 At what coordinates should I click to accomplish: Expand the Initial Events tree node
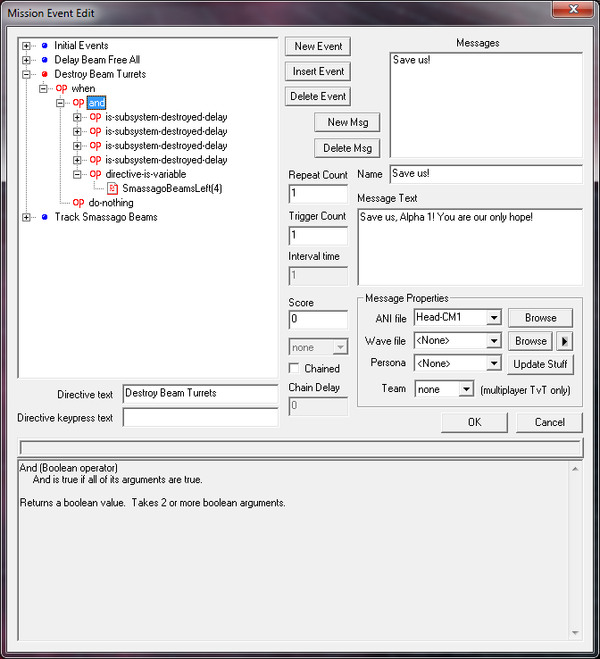26,46
